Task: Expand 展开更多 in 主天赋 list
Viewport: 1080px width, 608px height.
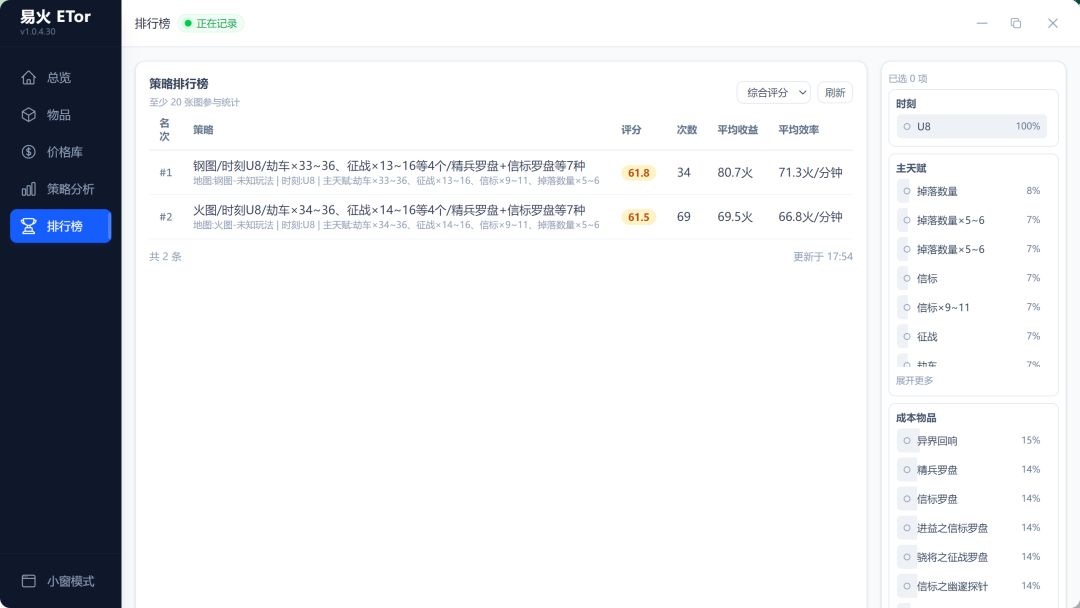Action: 915,381
